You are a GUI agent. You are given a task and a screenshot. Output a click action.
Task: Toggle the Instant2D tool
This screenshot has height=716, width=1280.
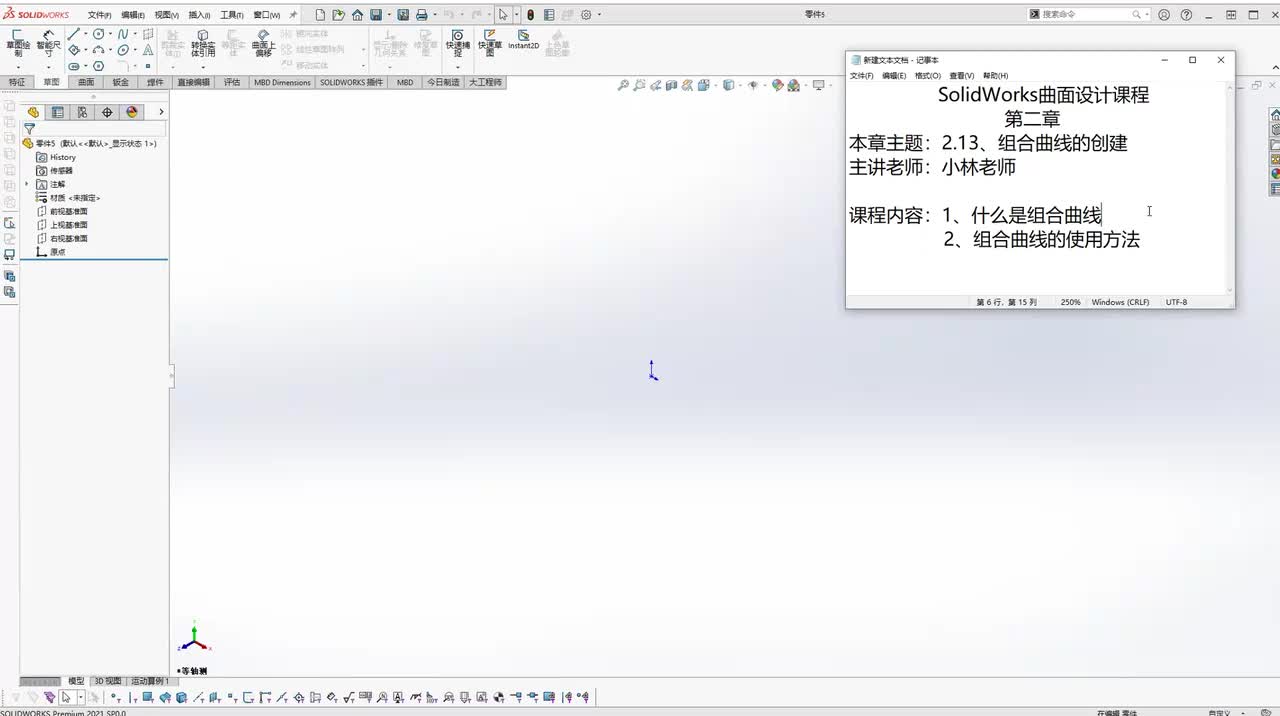[x=523, y=40]
